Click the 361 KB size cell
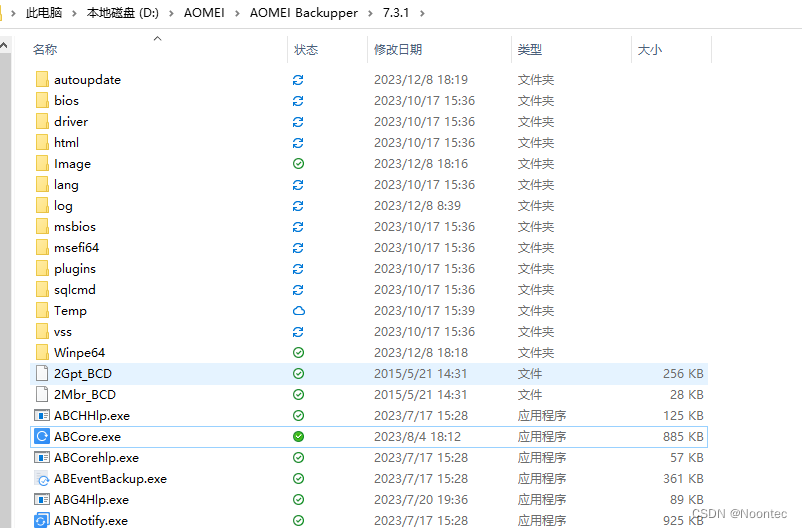The image size is (802, 528). click(x=683, y=478)
